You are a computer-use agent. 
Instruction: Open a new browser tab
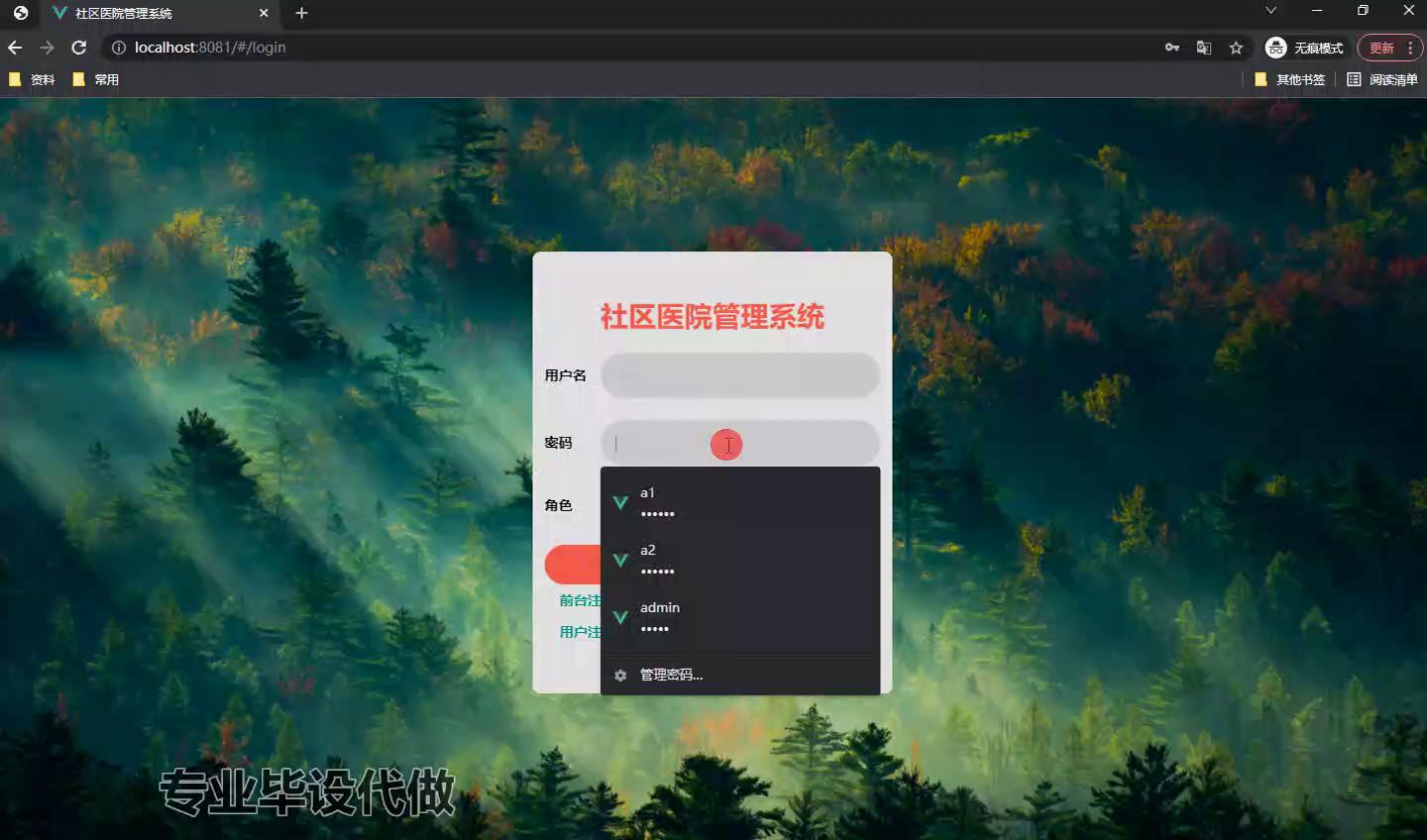[x=301, y=13]
